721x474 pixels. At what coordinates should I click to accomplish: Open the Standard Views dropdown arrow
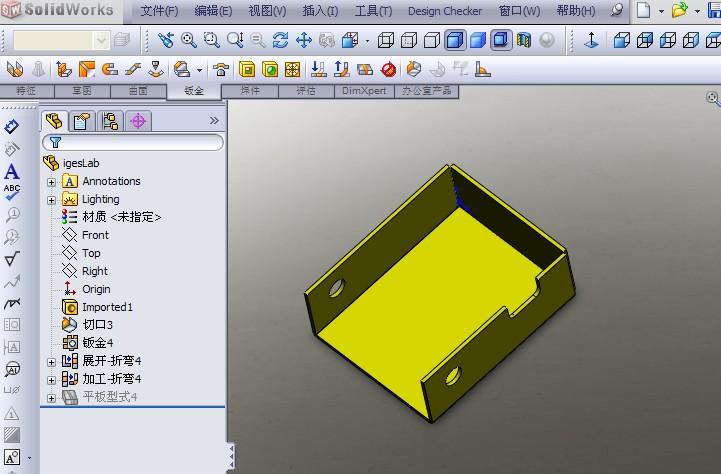(x=367, y=41)
